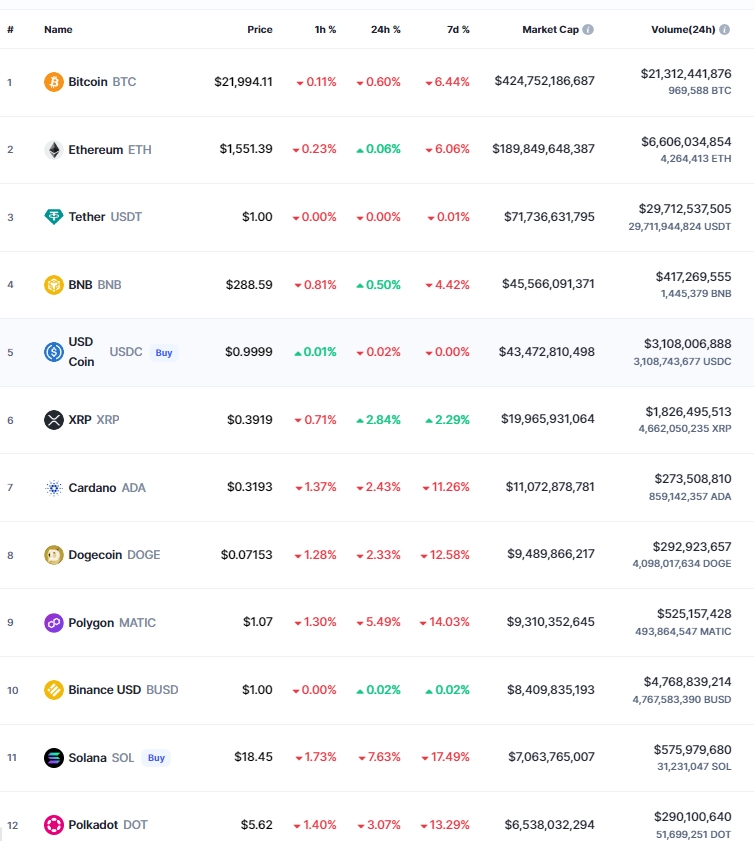Click the Polygon MATIC purple icon

coord(54,623)
